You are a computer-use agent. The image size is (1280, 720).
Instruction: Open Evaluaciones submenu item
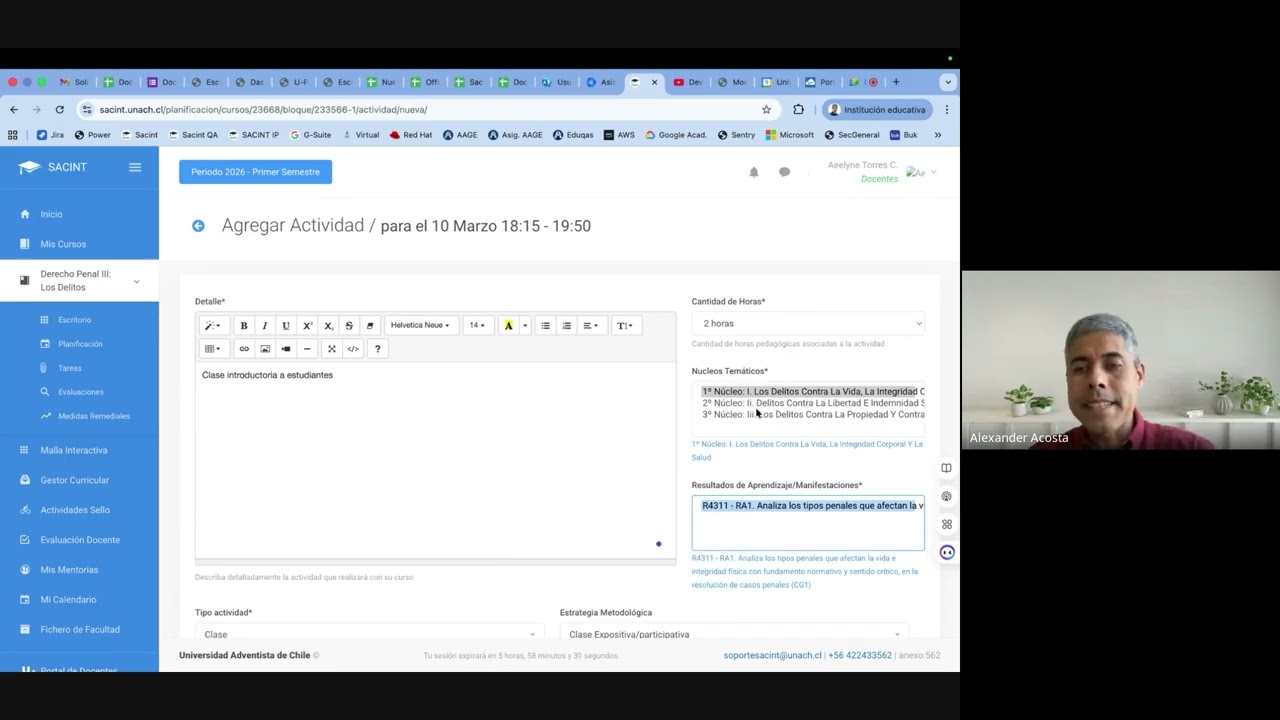click(x=81, y=392)
